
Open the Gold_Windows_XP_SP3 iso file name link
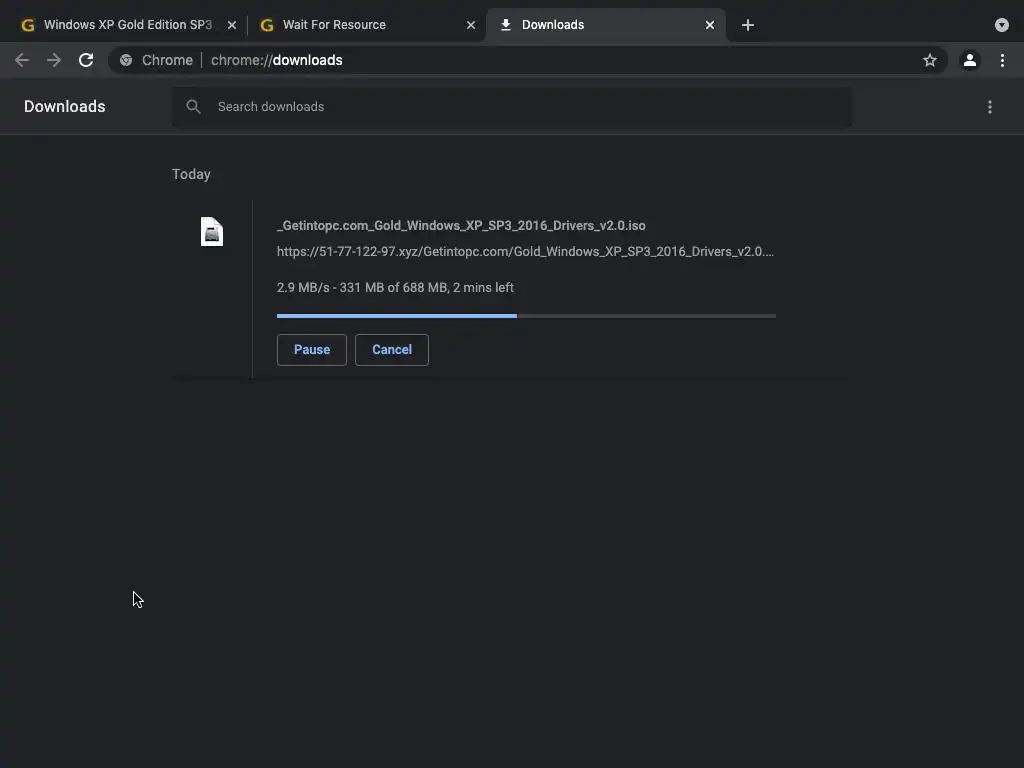pos(461,225)
